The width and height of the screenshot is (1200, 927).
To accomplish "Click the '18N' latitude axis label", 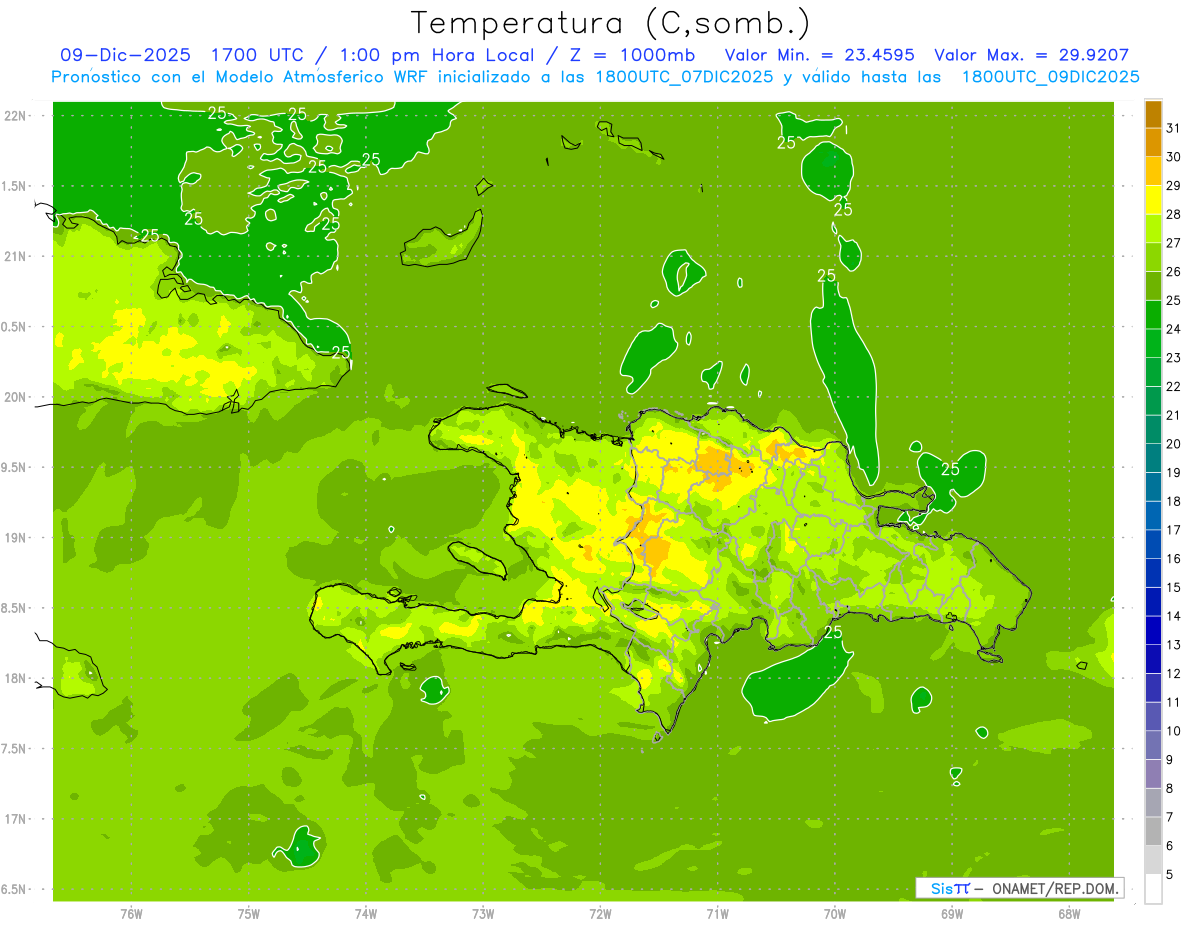I will point(17,678).
